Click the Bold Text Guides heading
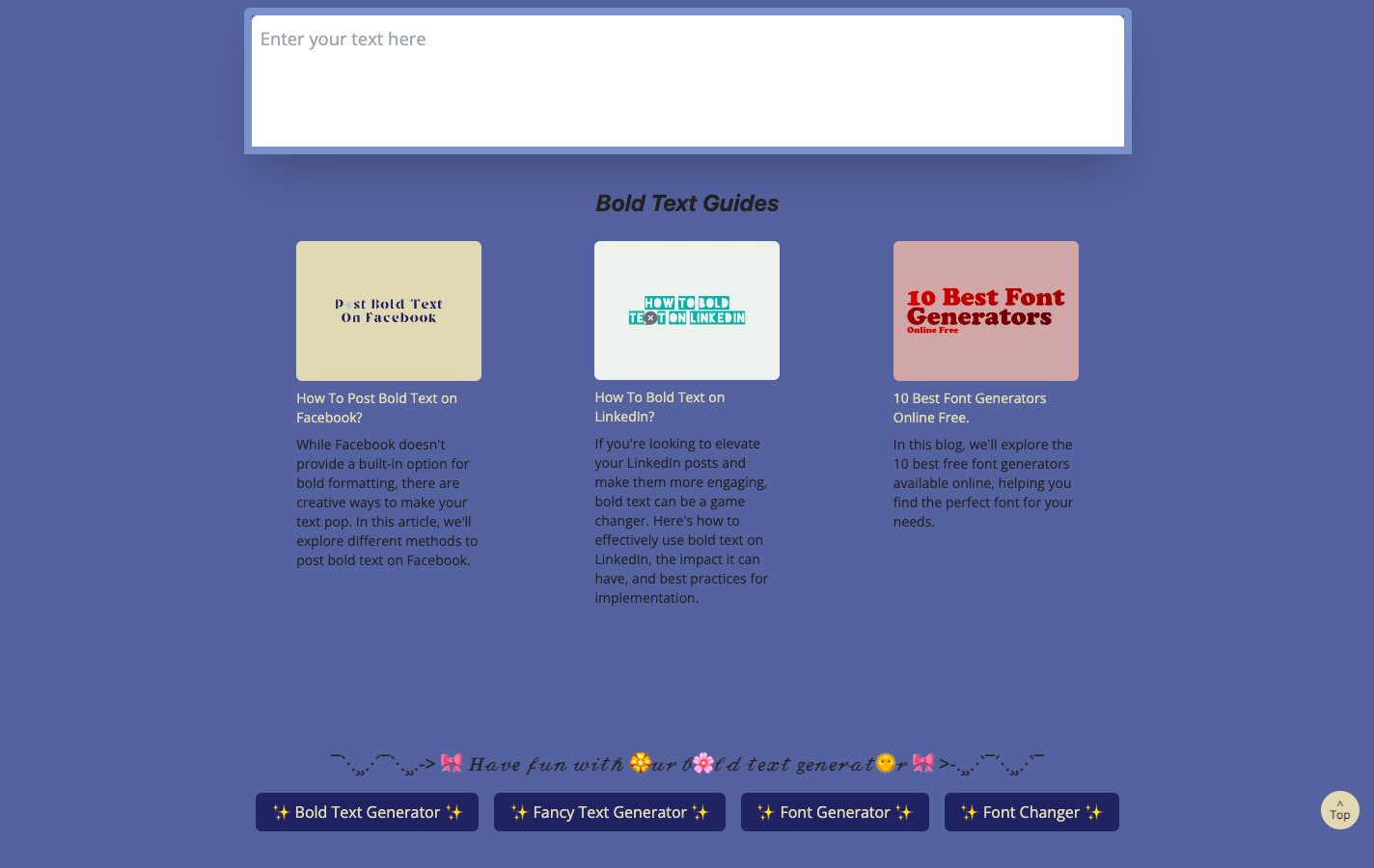This screenshot has height=868, width=1374. coord(687,203)
